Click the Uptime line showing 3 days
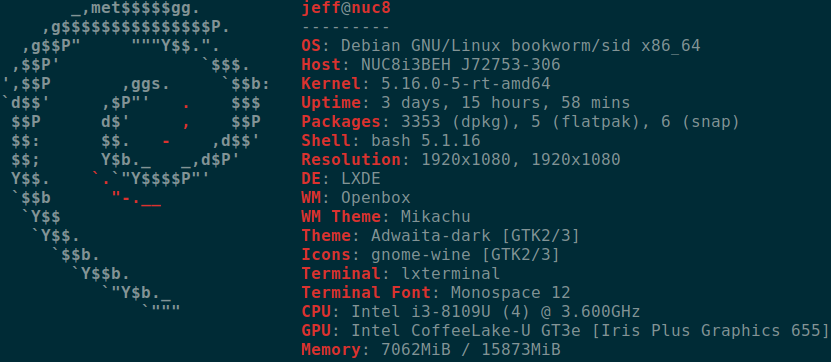Image resolution: width=831 pixels, height=362 pixels. click(x=466, y=103)
